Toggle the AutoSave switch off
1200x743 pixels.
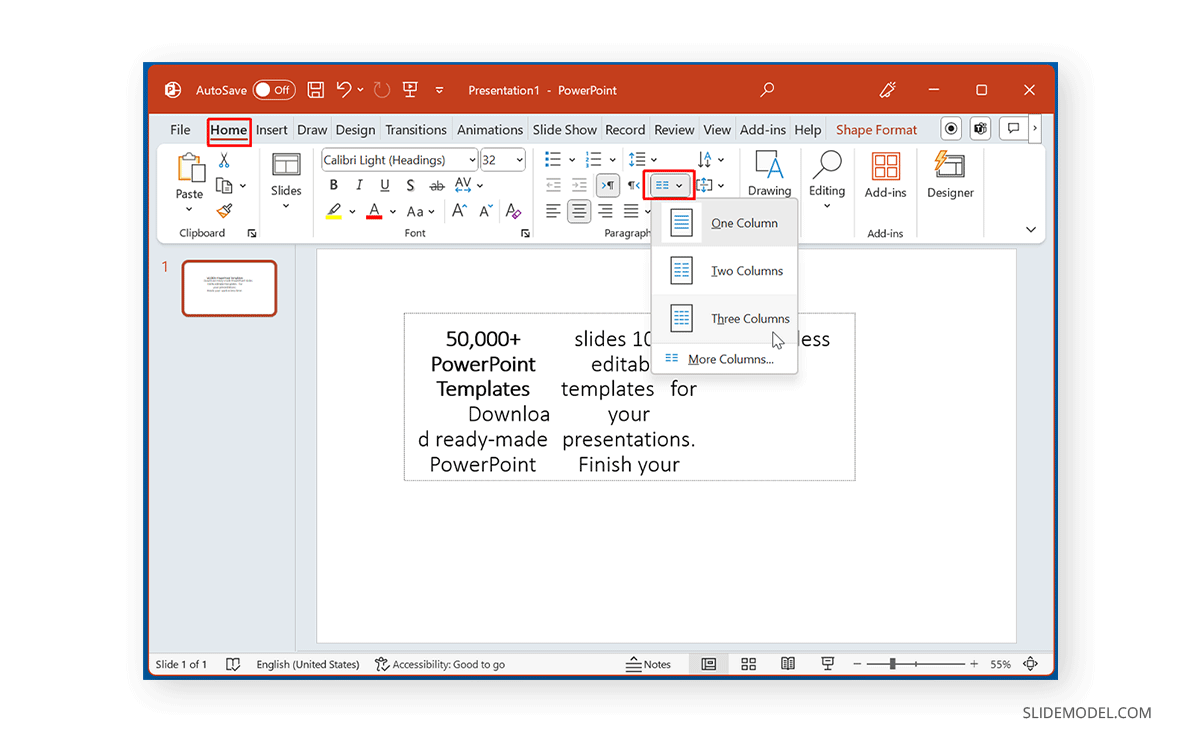tap(274, 89)
